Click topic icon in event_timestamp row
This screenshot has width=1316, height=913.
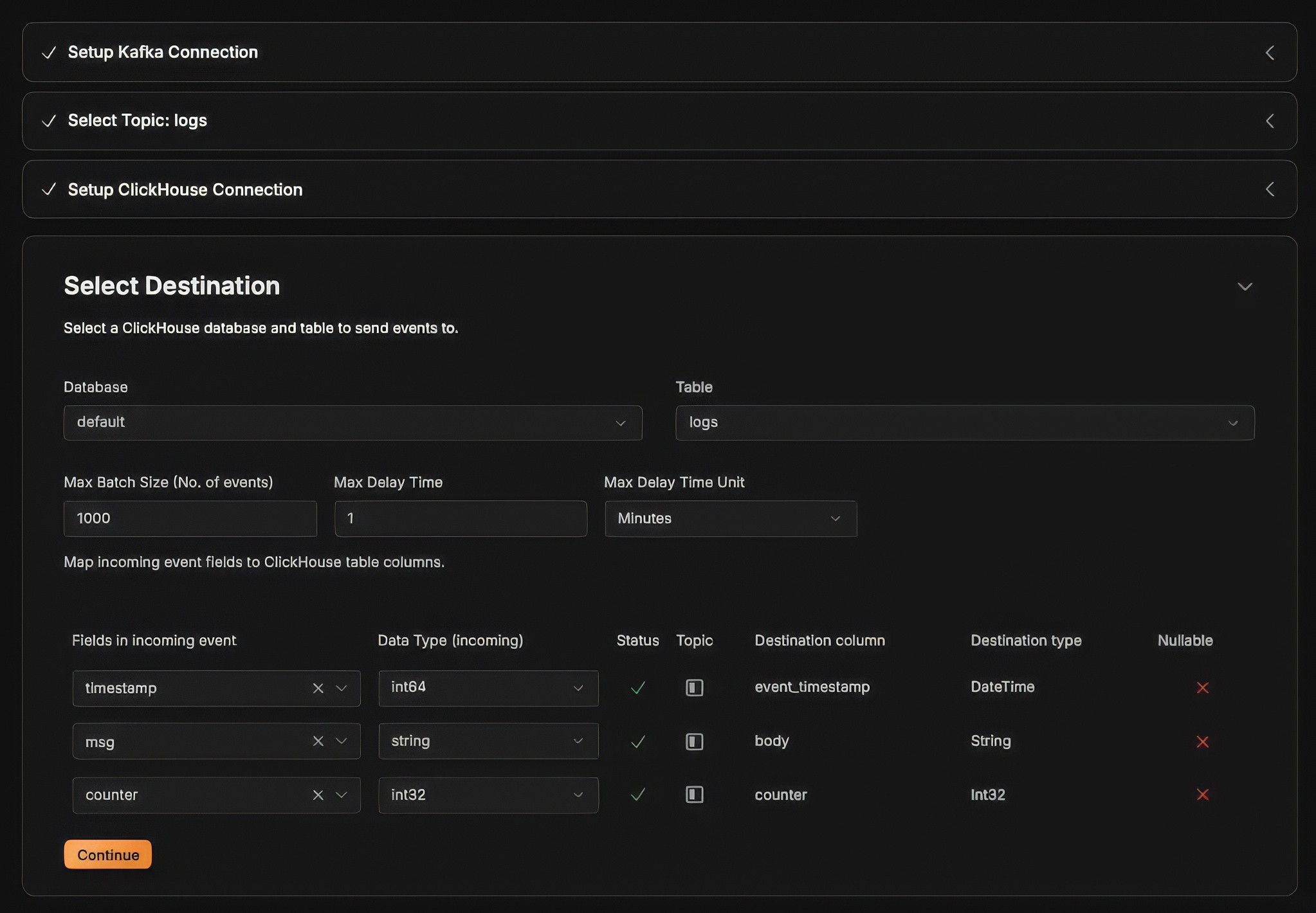point(694,687)
